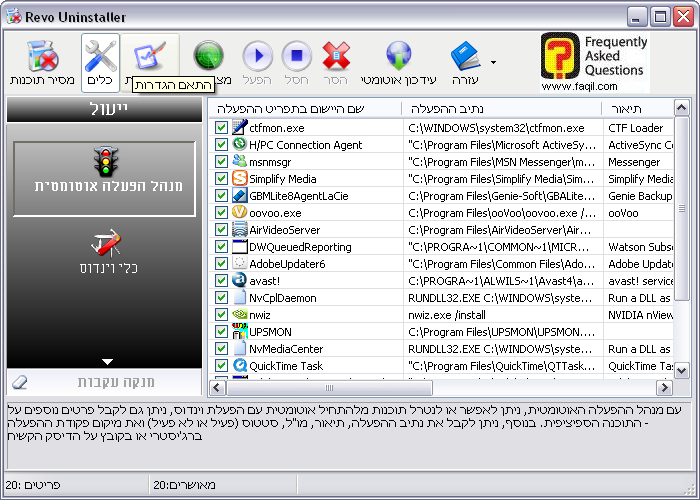Uncheck the avast! startup checkbox
This screenshot has height=500, width=700.
(x=221, y=280)
